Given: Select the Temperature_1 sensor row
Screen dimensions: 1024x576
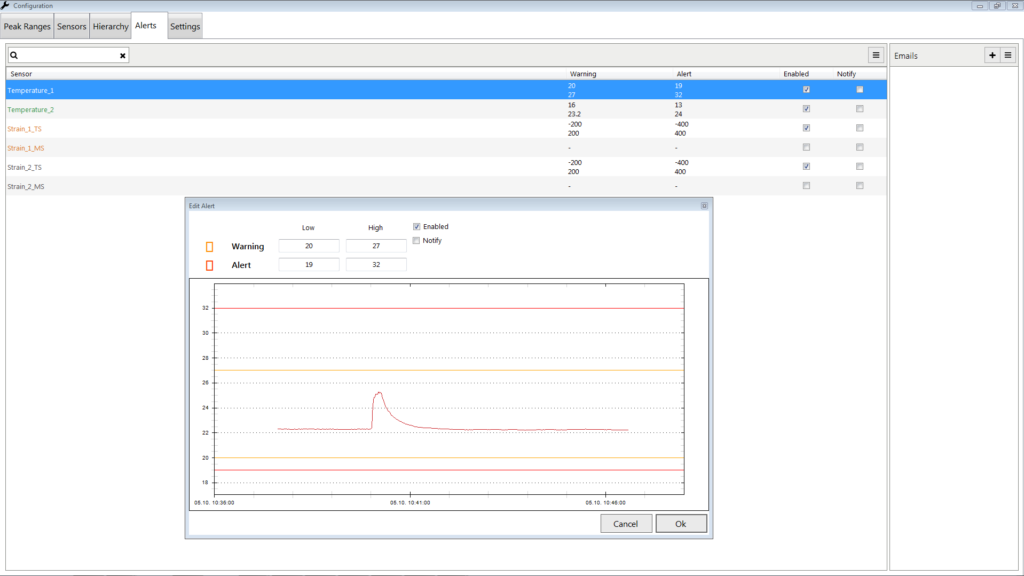Looking at the screenshot, I should click(x=446, y=90).
